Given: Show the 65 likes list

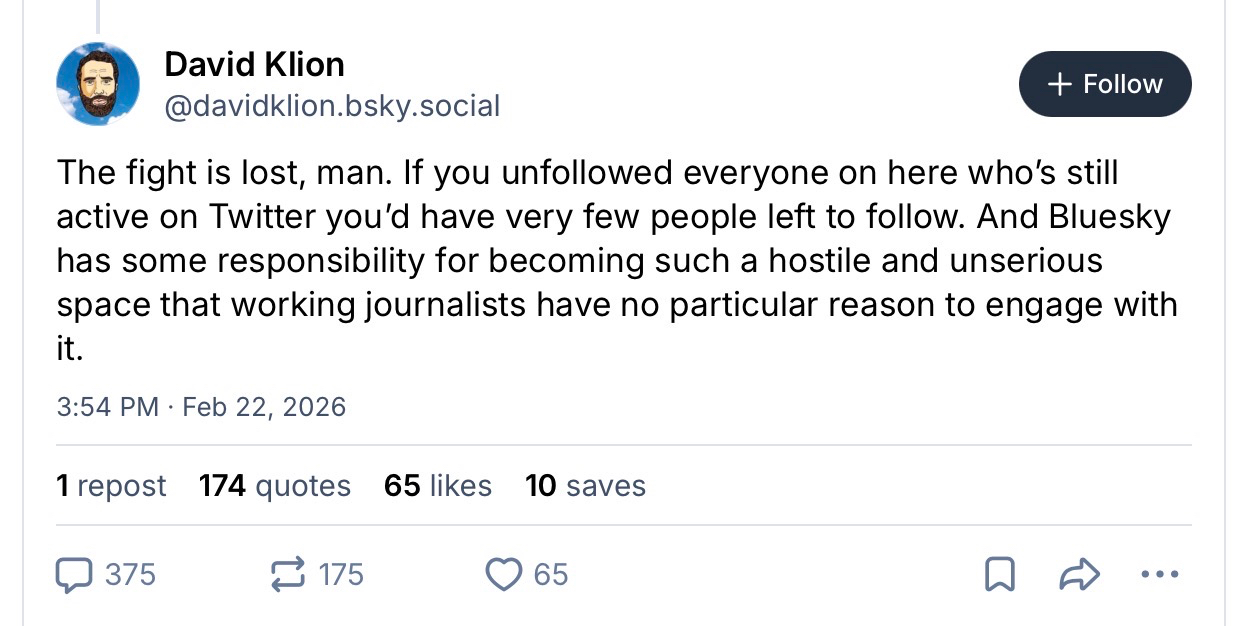Looking at the screenshot, I should pos(438,486).
